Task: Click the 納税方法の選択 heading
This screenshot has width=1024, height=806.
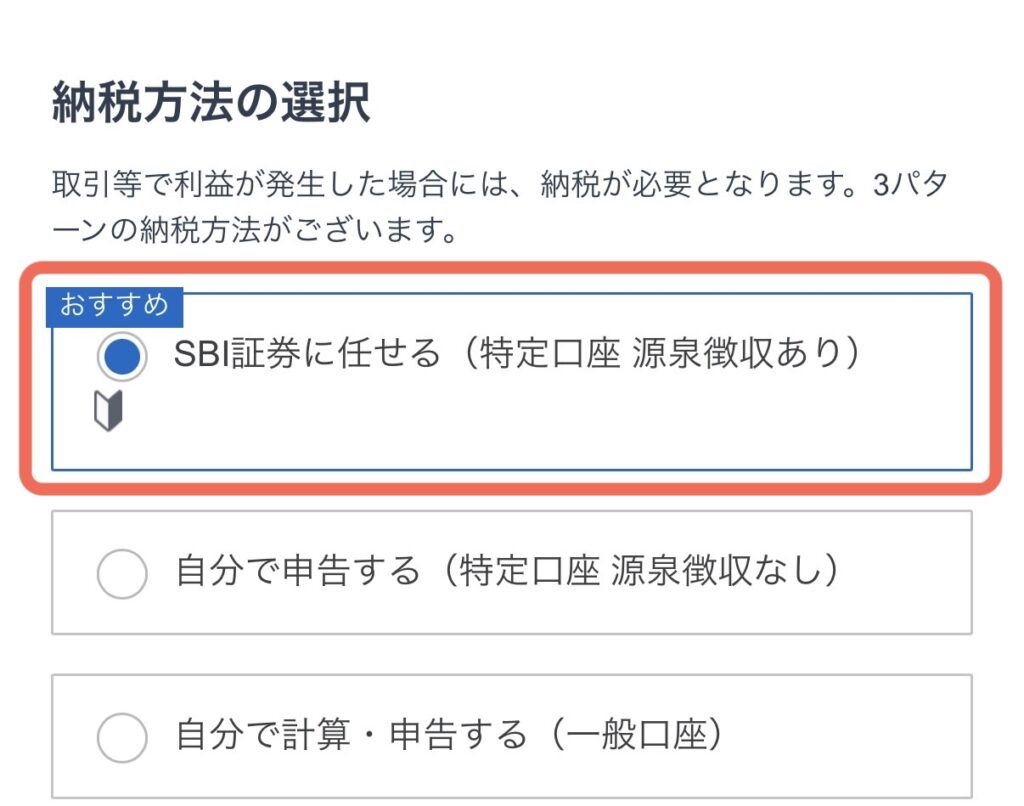Action: pyautogui.click(x=211, y=105)
